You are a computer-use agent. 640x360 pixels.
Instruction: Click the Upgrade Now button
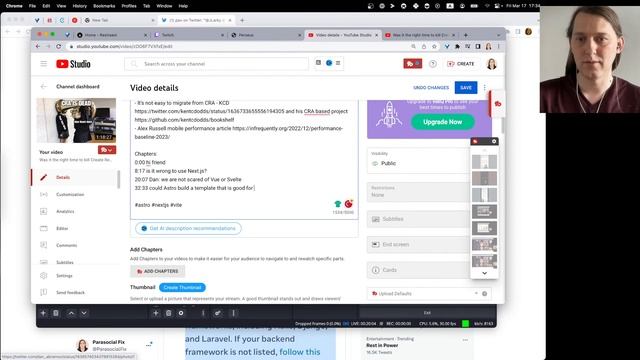click(x=442, y=122)
